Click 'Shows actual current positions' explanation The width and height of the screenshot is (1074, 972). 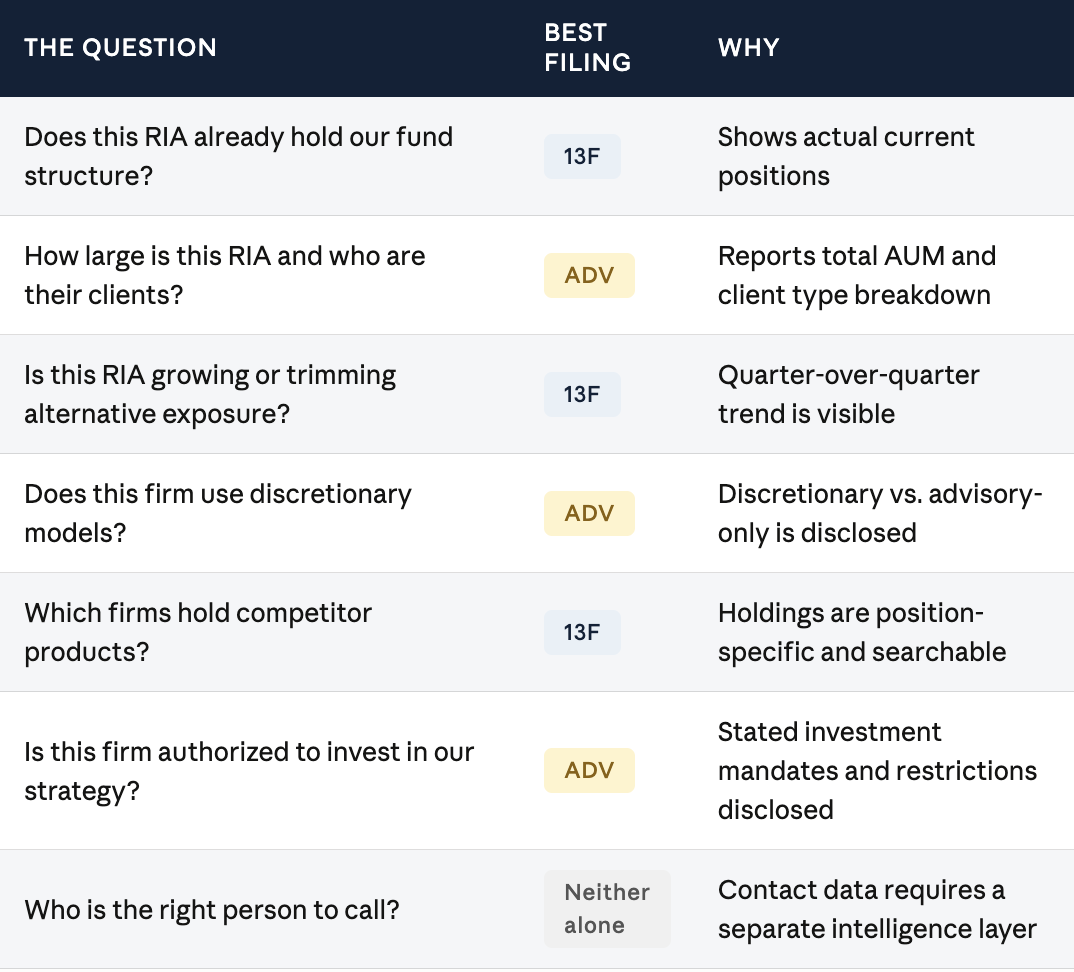coord(846,156)
